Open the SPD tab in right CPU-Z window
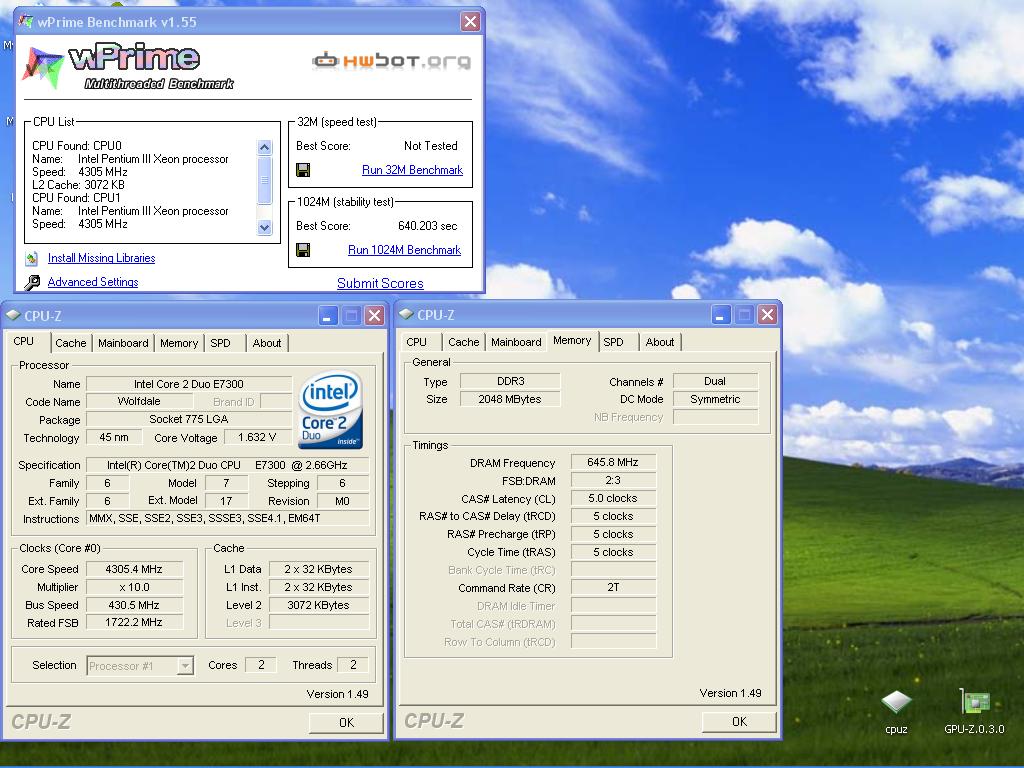1024x768 pixels. point(613,342)
